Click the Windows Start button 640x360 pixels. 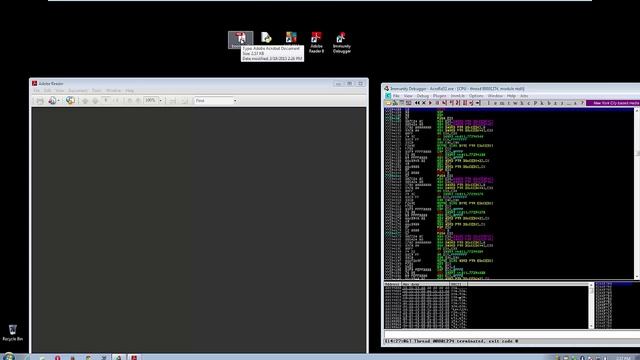tap(8, 357)
